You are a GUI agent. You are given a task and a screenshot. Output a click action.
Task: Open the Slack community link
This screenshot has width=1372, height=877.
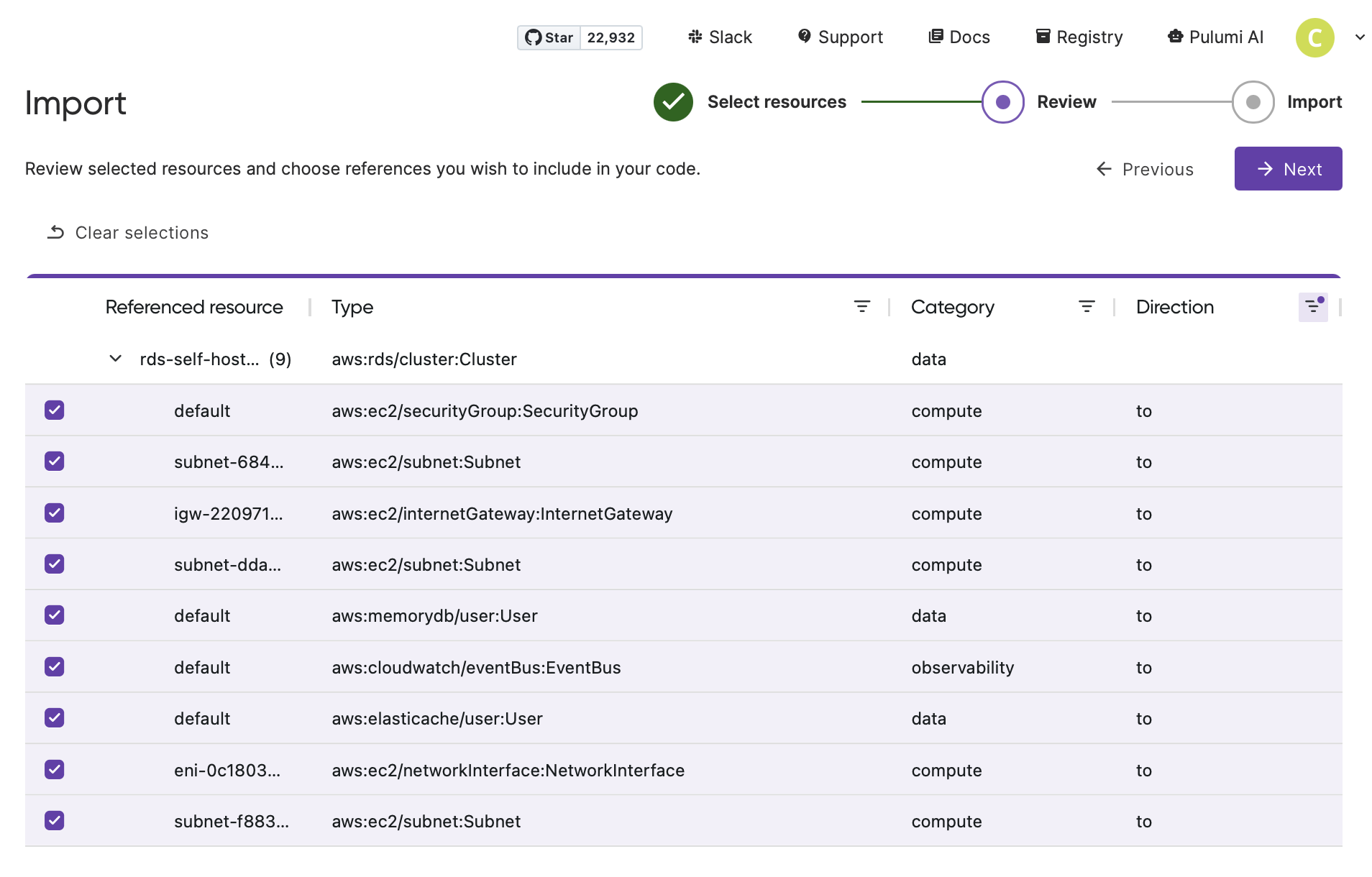(x=720, y=37)
